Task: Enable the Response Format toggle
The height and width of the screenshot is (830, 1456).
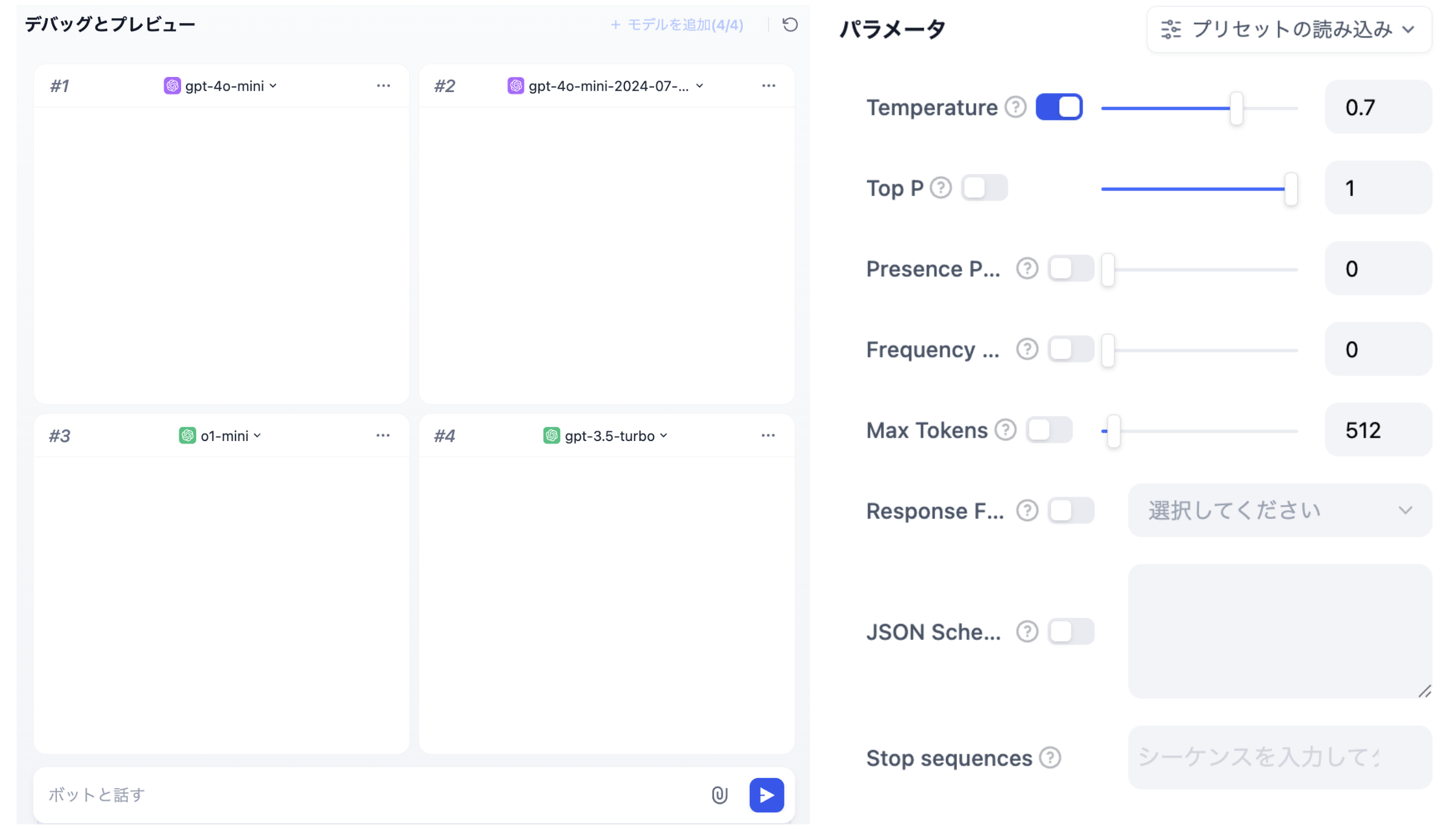Action: pos(1071,511)
